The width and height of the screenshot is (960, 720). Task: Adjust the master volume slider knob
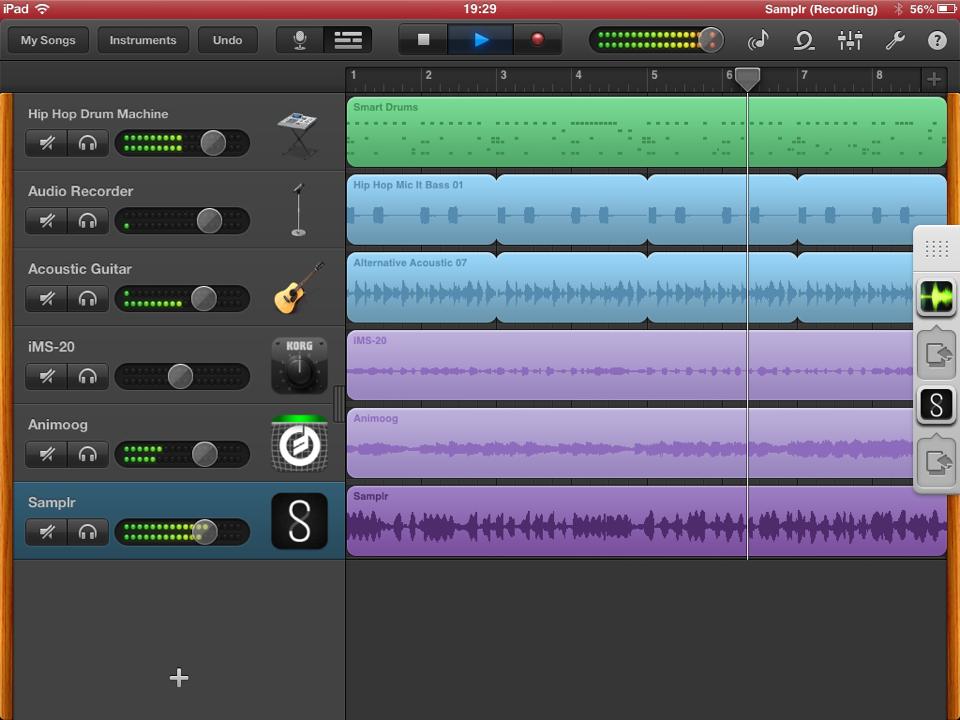click(x=711, y=40)
